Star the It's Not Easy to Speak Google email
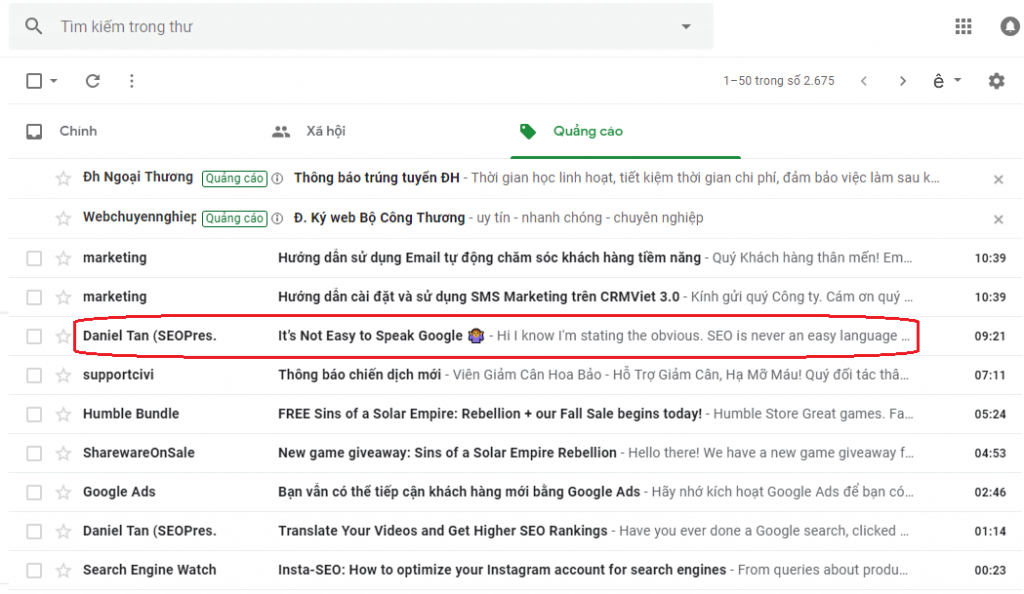This screenshot has width=1024, height=594. (x=63, y=336)
